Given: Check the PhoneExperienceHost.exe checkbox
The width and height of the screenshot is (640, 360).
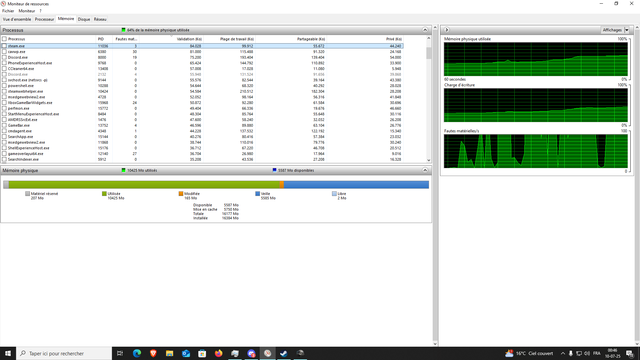Looking at the screenshot, I should click(4, 63).
